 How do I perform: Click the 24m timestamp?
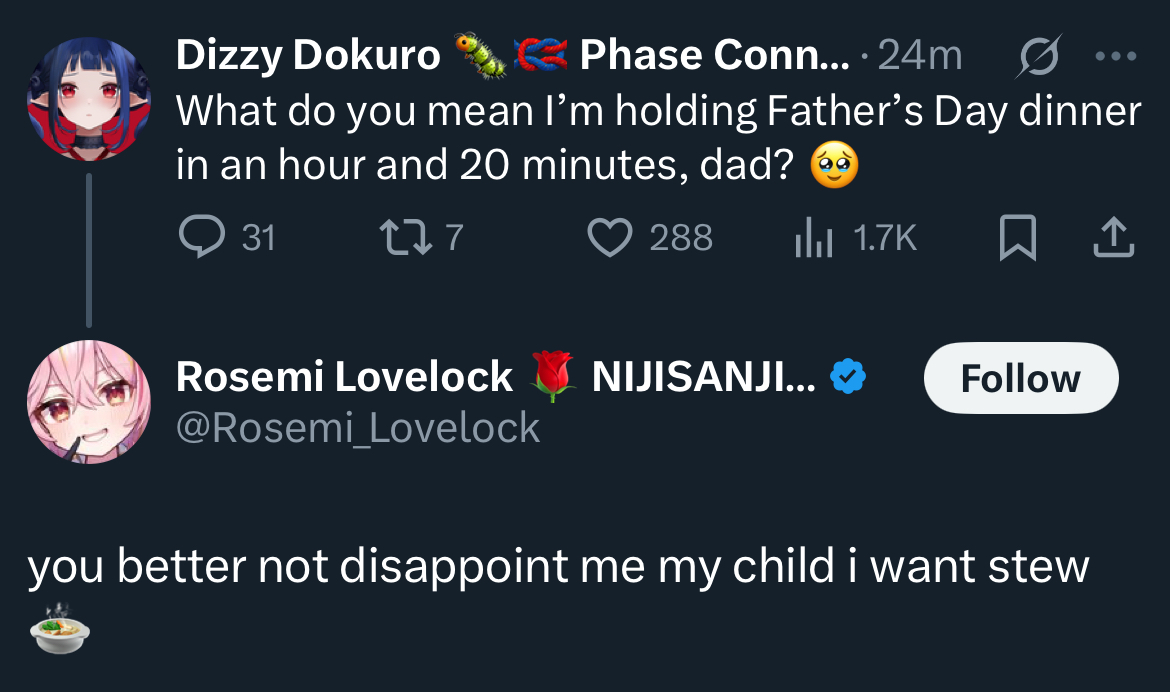tap(919, 57)
